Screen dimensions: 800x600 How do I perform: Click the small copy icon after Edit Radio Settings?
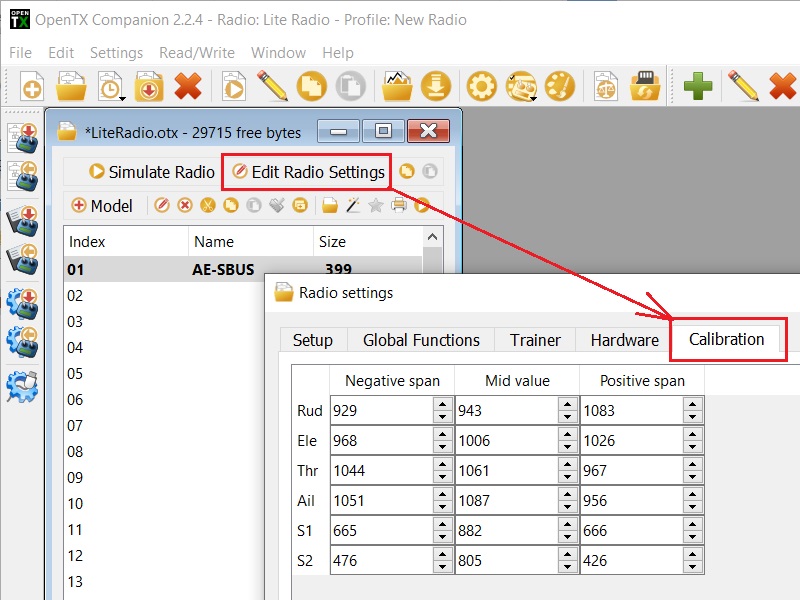click(407, 171)
